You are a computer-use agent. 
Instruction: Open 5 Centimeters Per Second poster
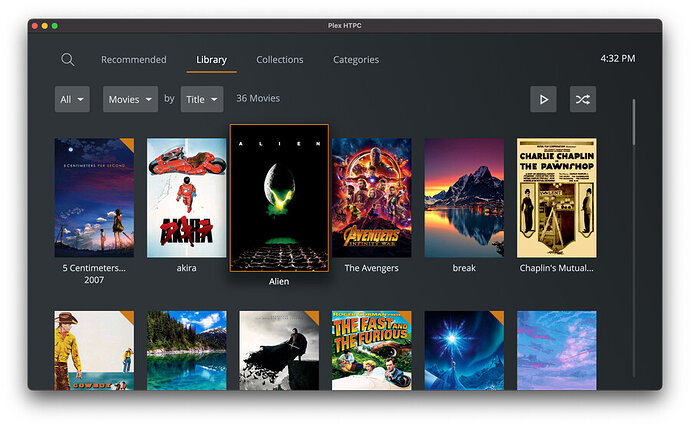pos(94,198)
